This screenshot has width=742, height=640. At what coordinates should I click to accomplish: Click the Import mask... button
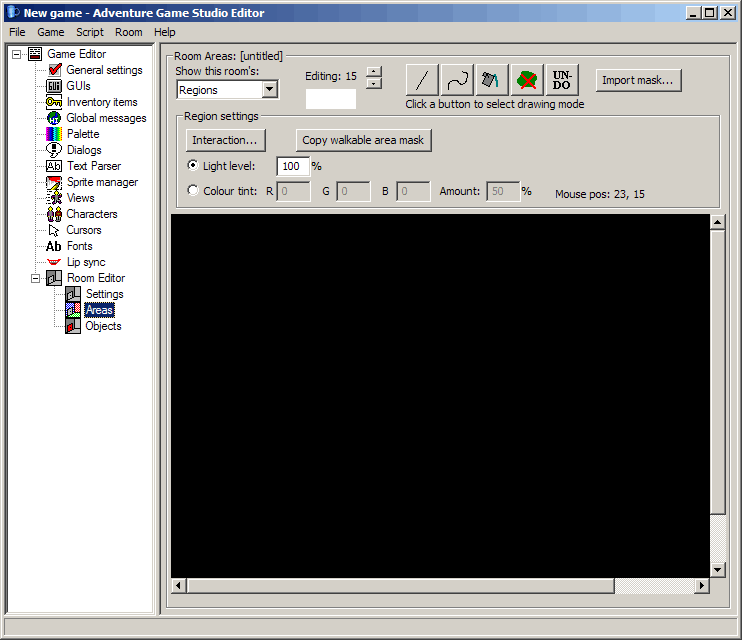pyautogui.click(x=638, y=80)
